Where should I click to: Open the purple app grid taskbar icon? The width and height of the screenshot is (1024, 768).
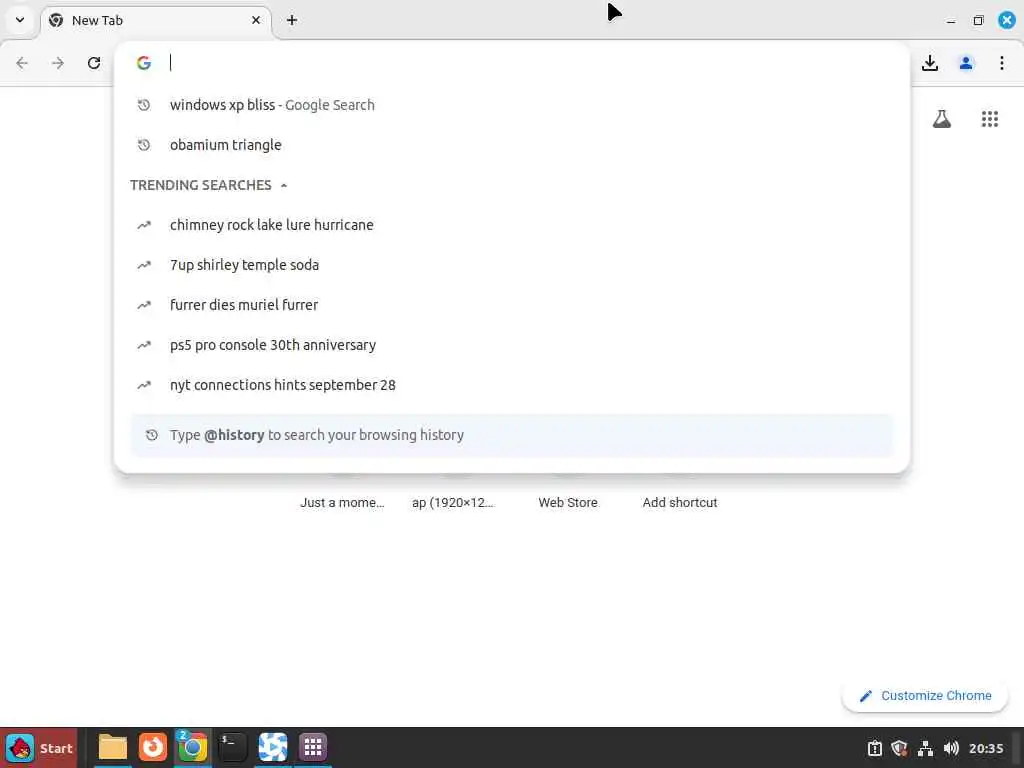[313, 747]
